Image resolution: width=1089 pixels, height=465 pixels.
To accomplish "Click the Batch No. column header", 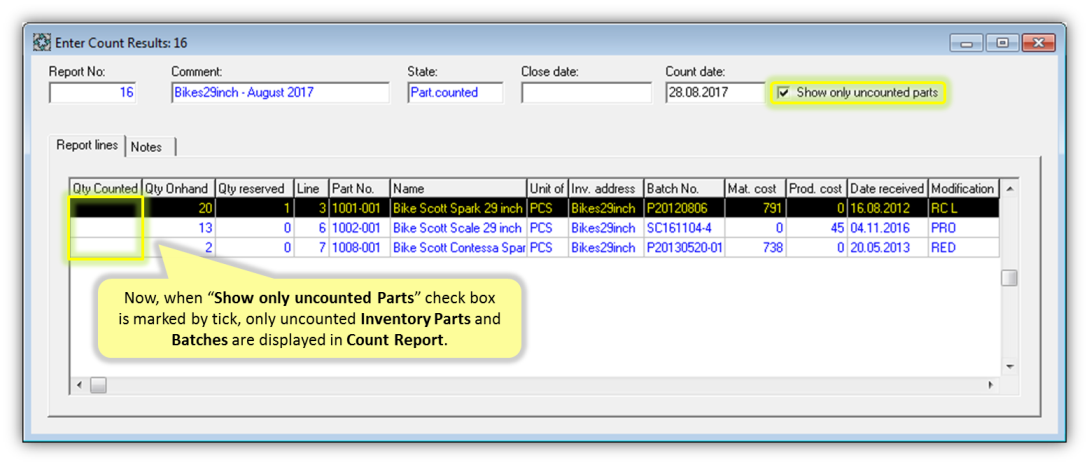I will click(684, 188).
